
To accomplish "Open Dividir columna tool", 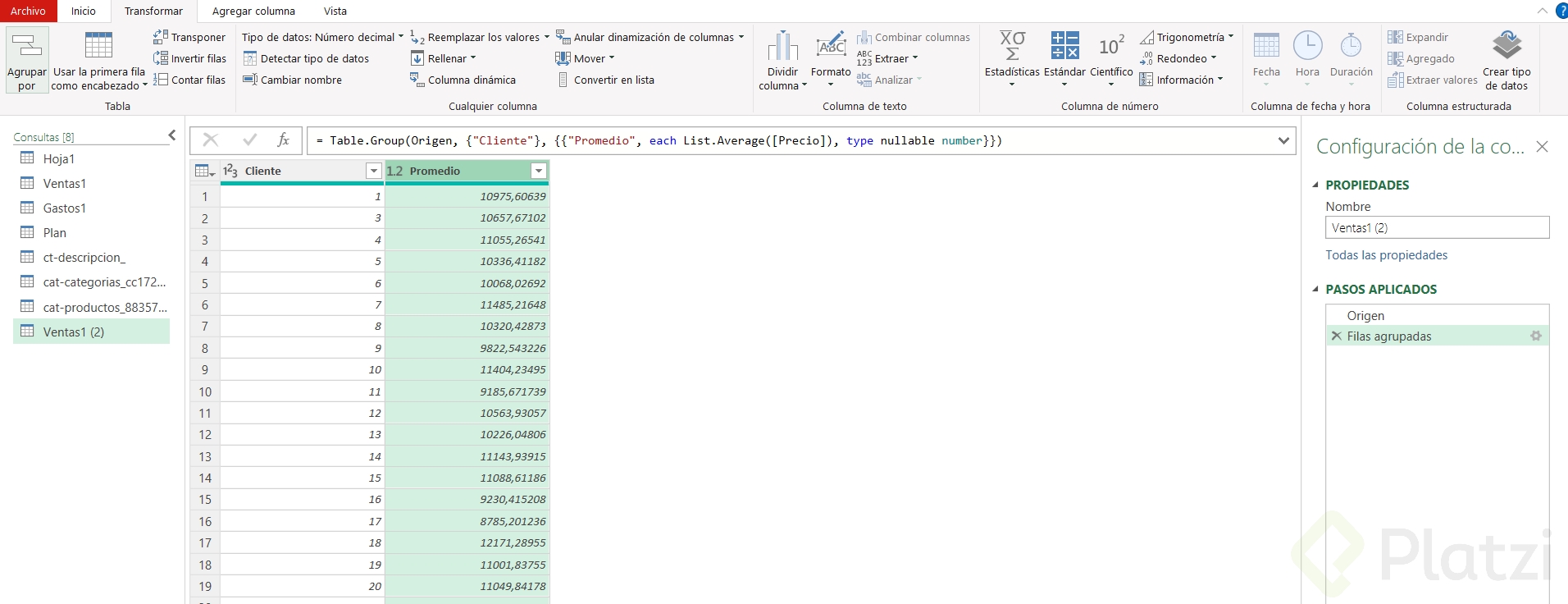I will click(x=782, y=60).
